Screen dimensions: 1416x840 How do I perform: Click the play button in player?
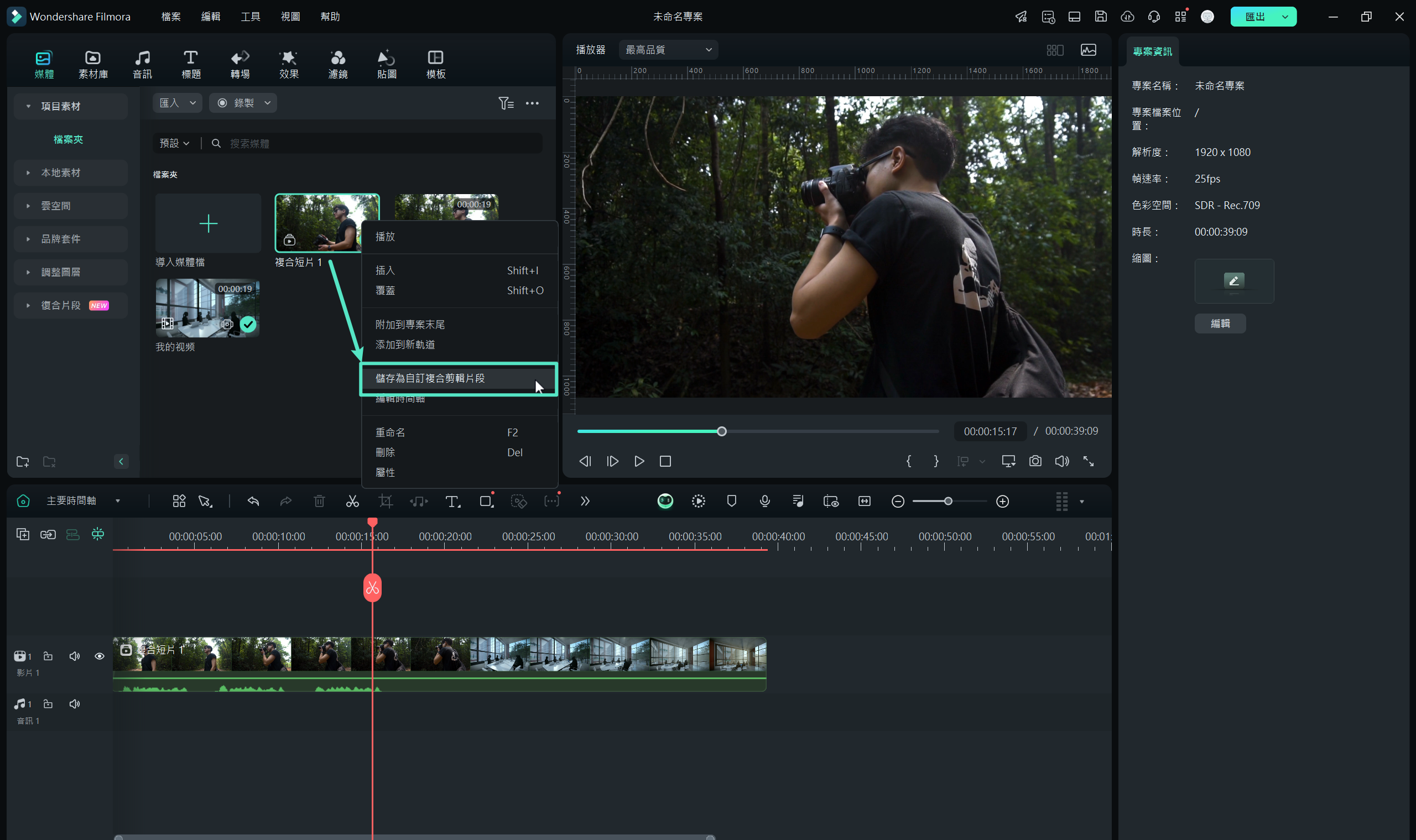[639, 461]
